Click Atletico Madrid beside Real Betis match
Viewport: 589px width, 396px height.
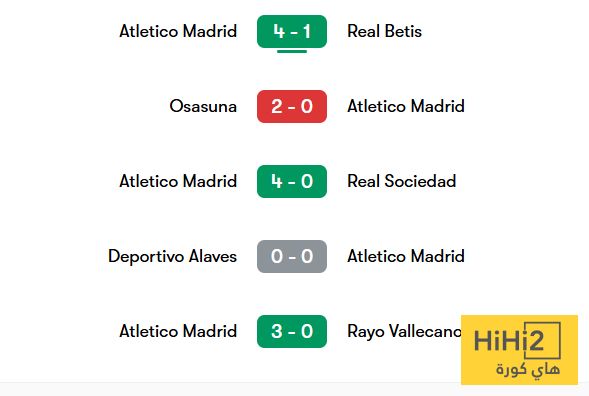tap(178, 31)
